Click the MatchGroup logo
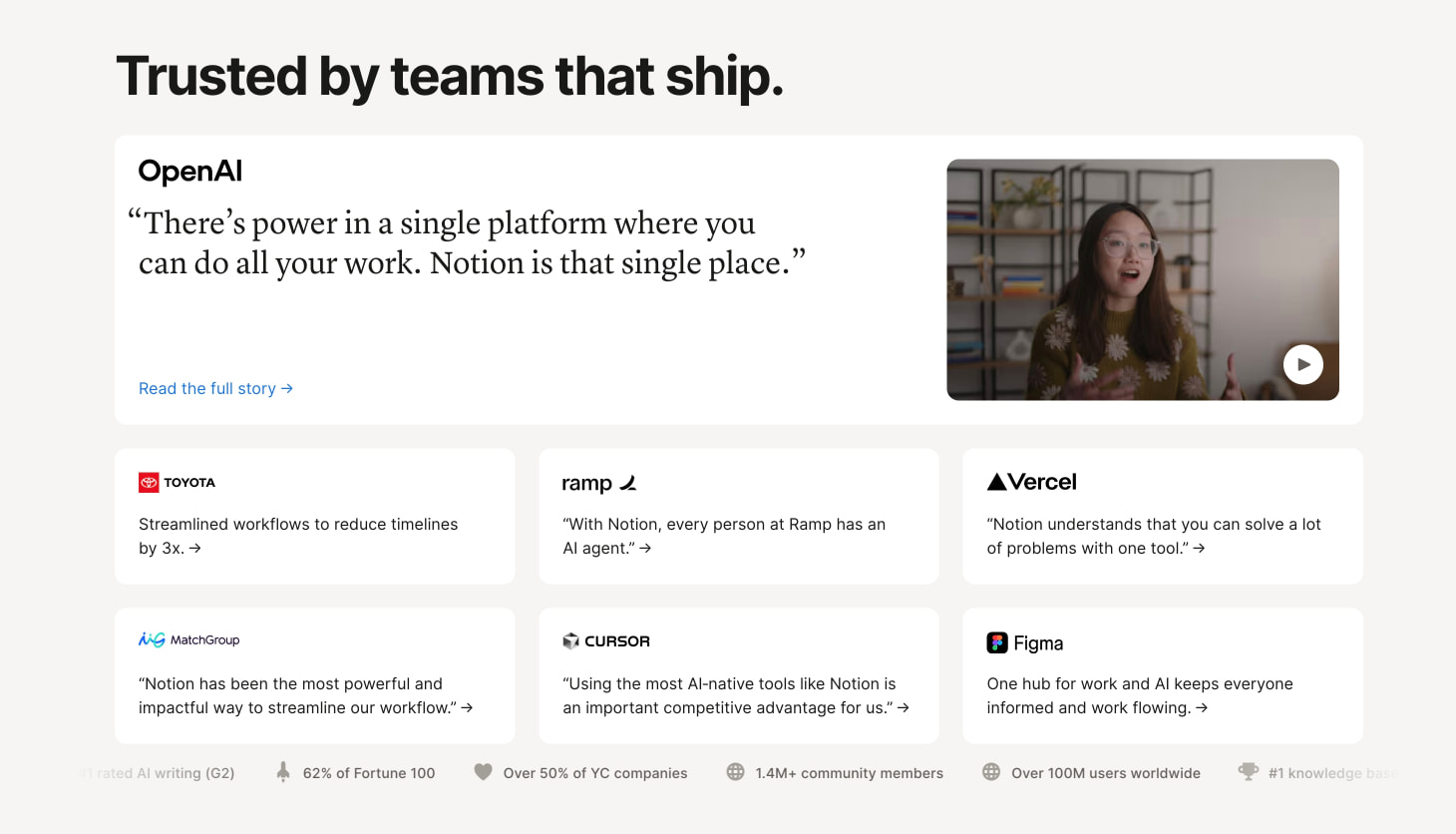This screenshot has width=1456, height=834. [189, 639]
